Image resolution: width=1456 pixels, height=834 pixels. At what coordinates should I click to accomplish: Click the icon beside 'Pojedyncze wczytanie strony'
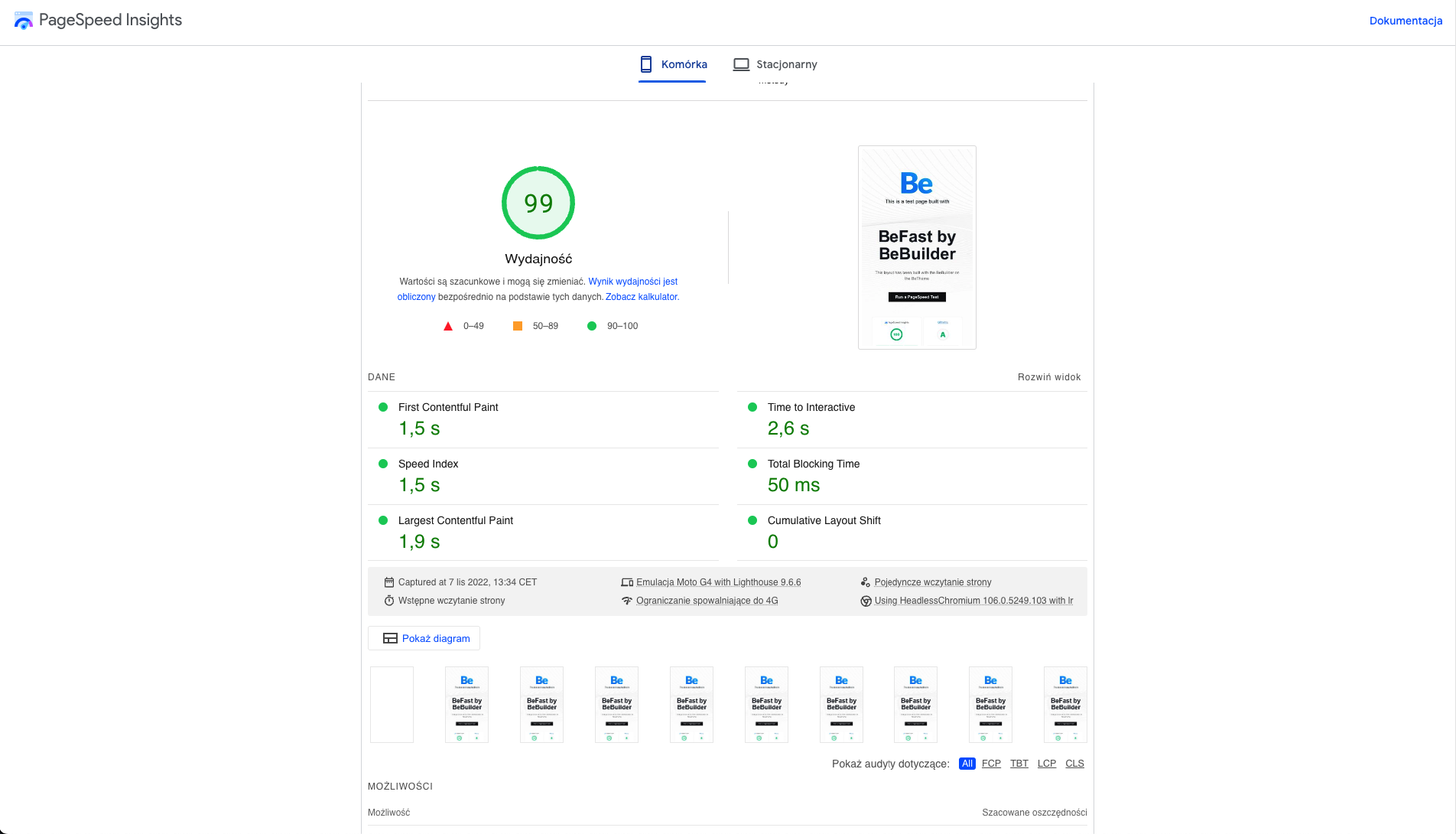(x=866, y=582)
